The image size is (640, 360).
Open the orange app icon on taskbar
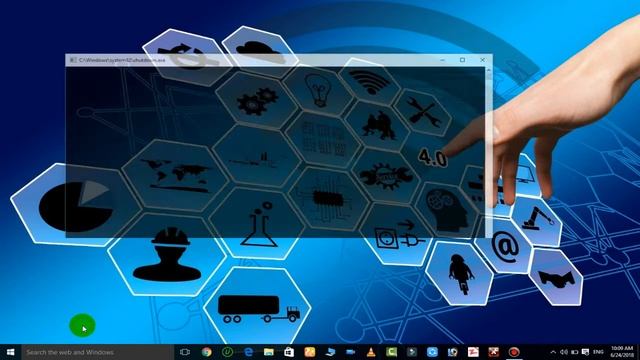click(x=309, y=352)
